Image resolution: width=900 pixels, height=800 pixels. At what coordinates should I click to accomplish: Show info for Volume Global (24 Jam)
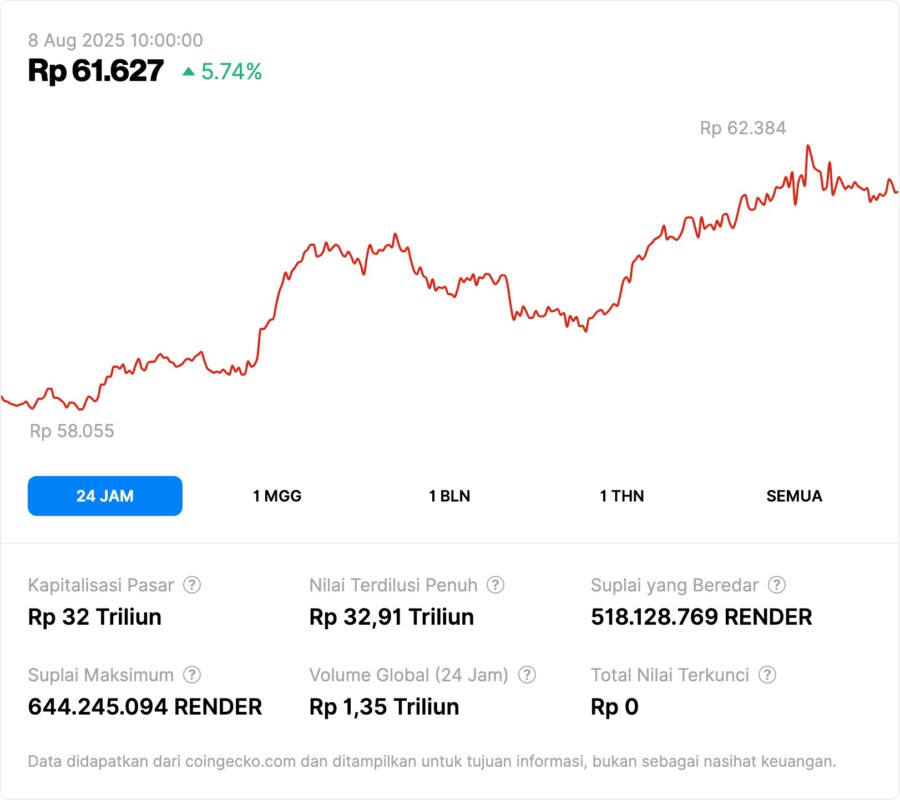527,675
